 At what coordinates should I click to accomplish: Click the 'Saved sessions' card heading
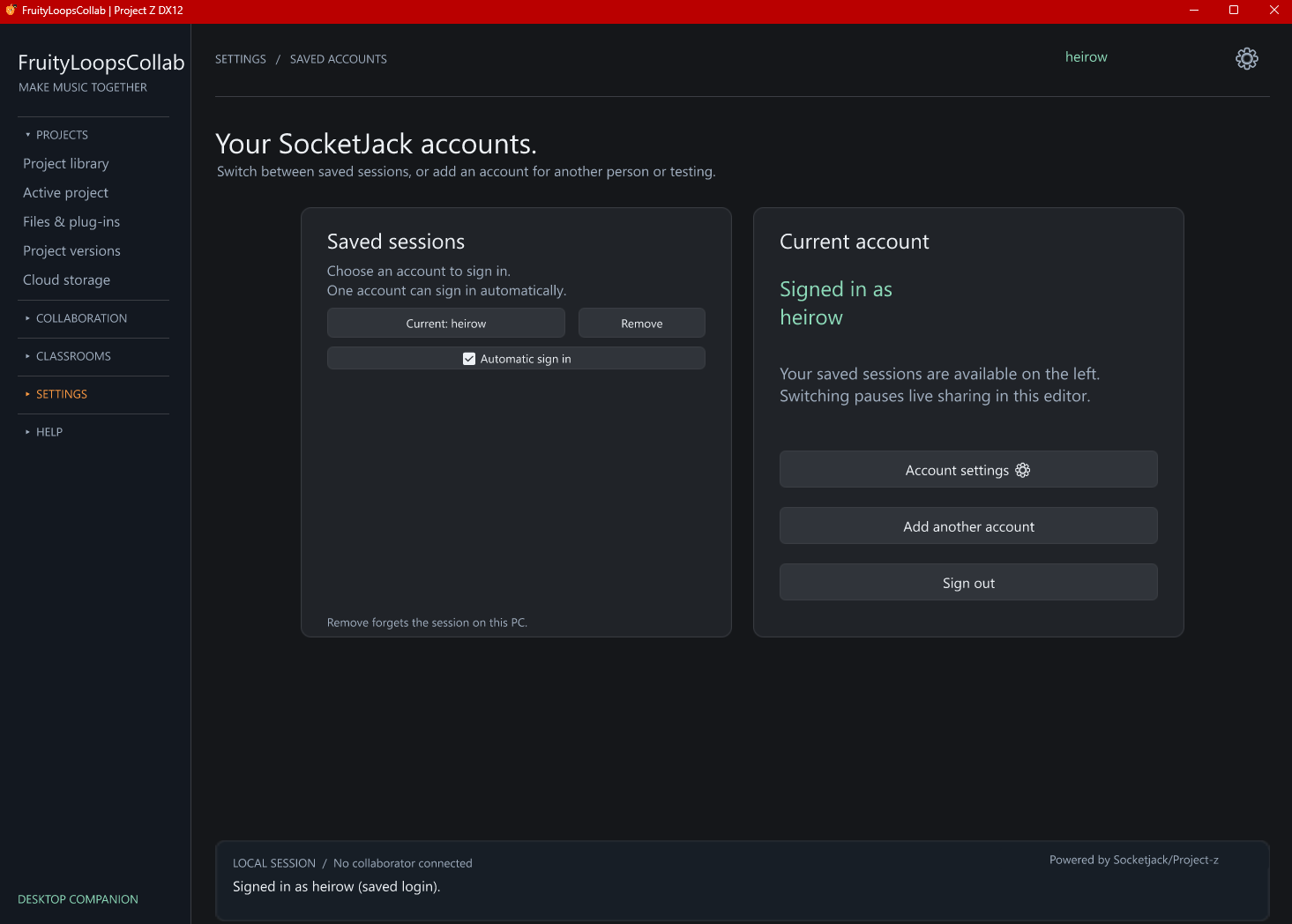pos(396,242)
